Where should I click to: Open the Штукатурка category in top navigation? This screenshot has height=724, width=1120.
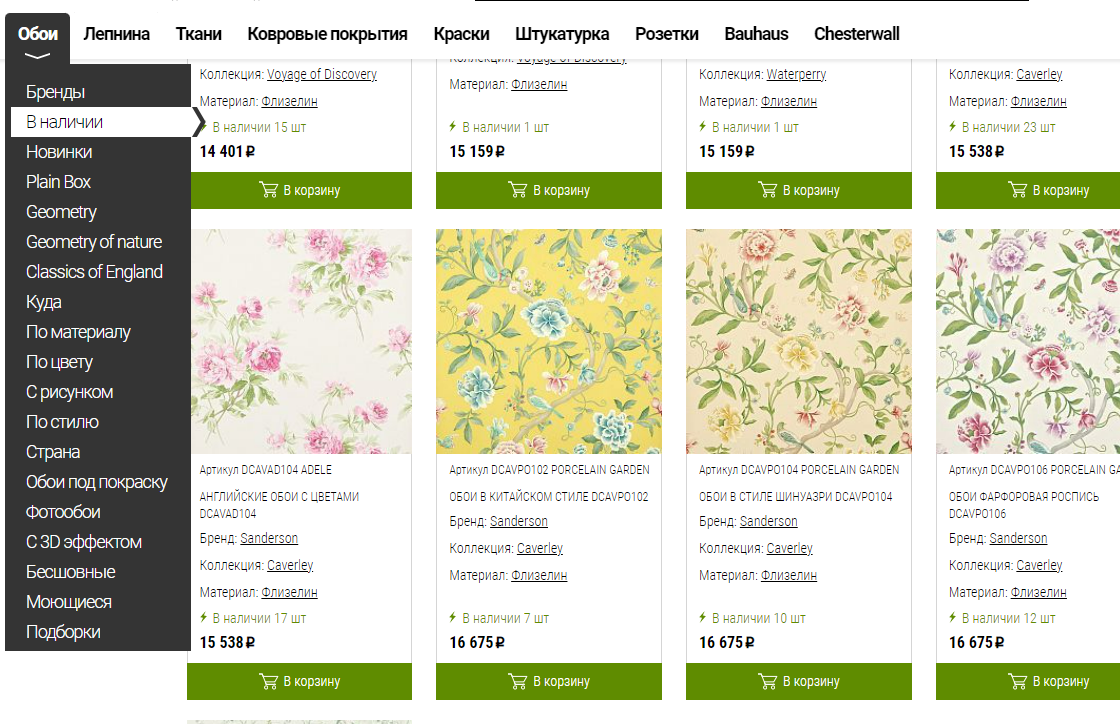(562, 34)
